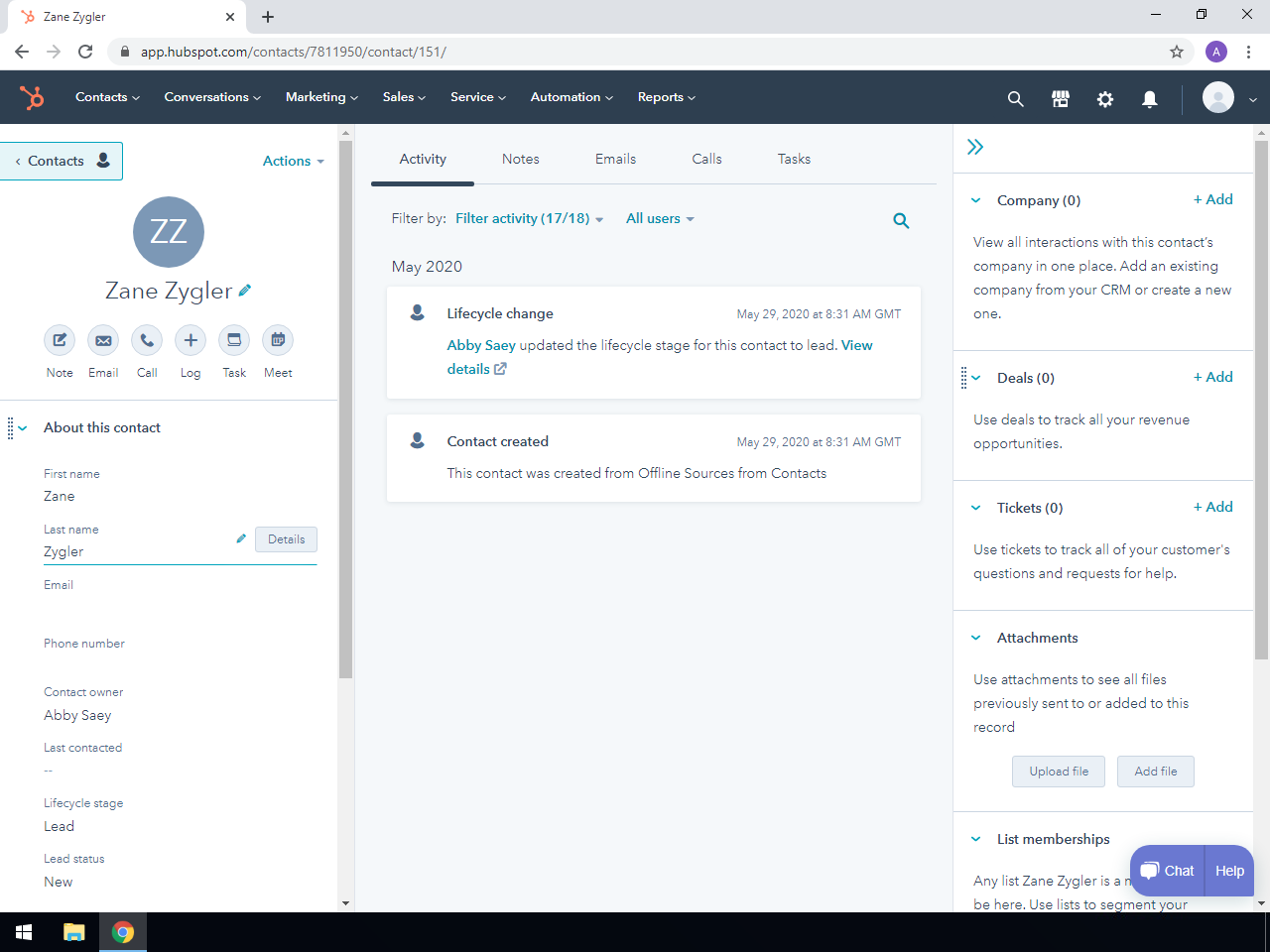Click the pencil icon beside Last name
This screenshot has width=1270, height=952.
pyautogui.click(x=241, y=538)
